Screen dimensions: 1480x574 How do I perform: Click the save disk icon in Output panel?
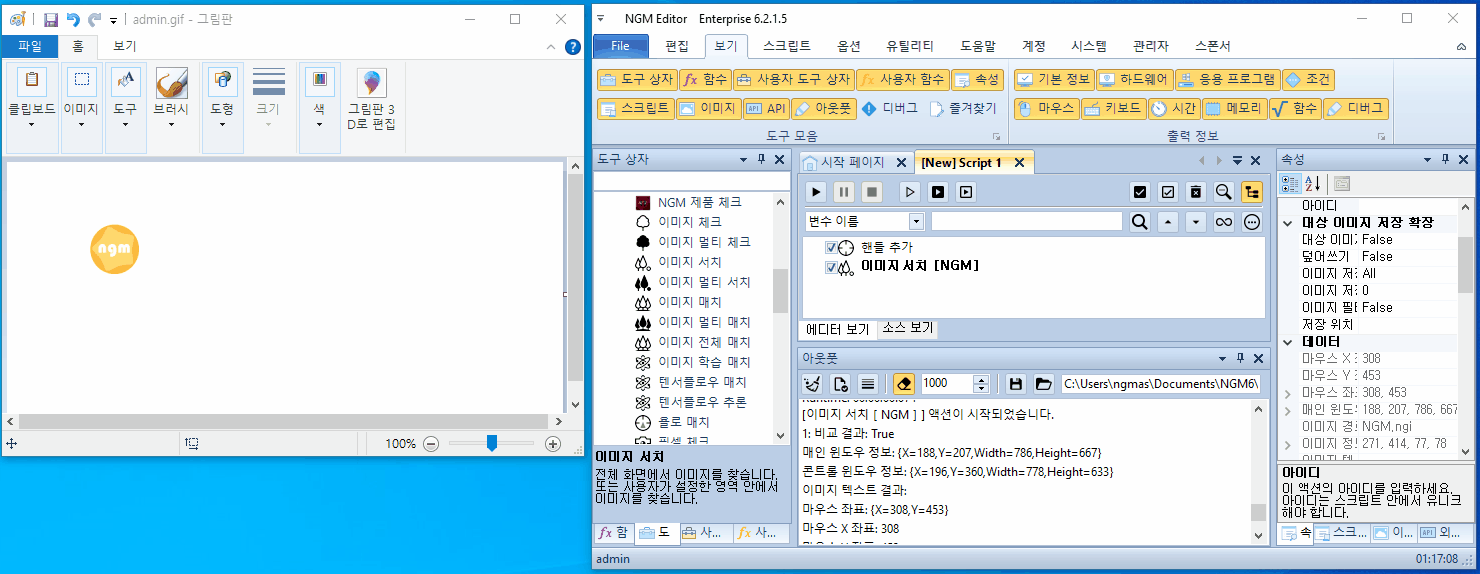1016,383
